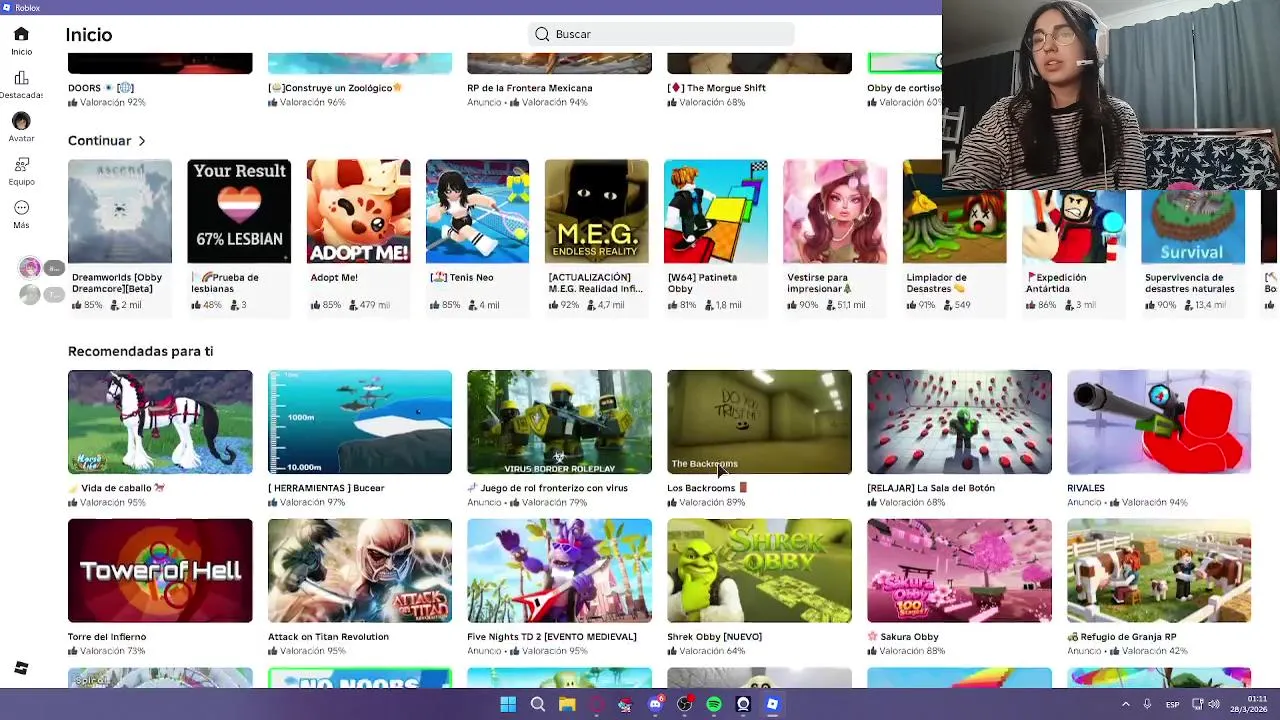The image size is (1280, 720).
Task: Click the search magnifier icon
Action: (x=542, y=34)
